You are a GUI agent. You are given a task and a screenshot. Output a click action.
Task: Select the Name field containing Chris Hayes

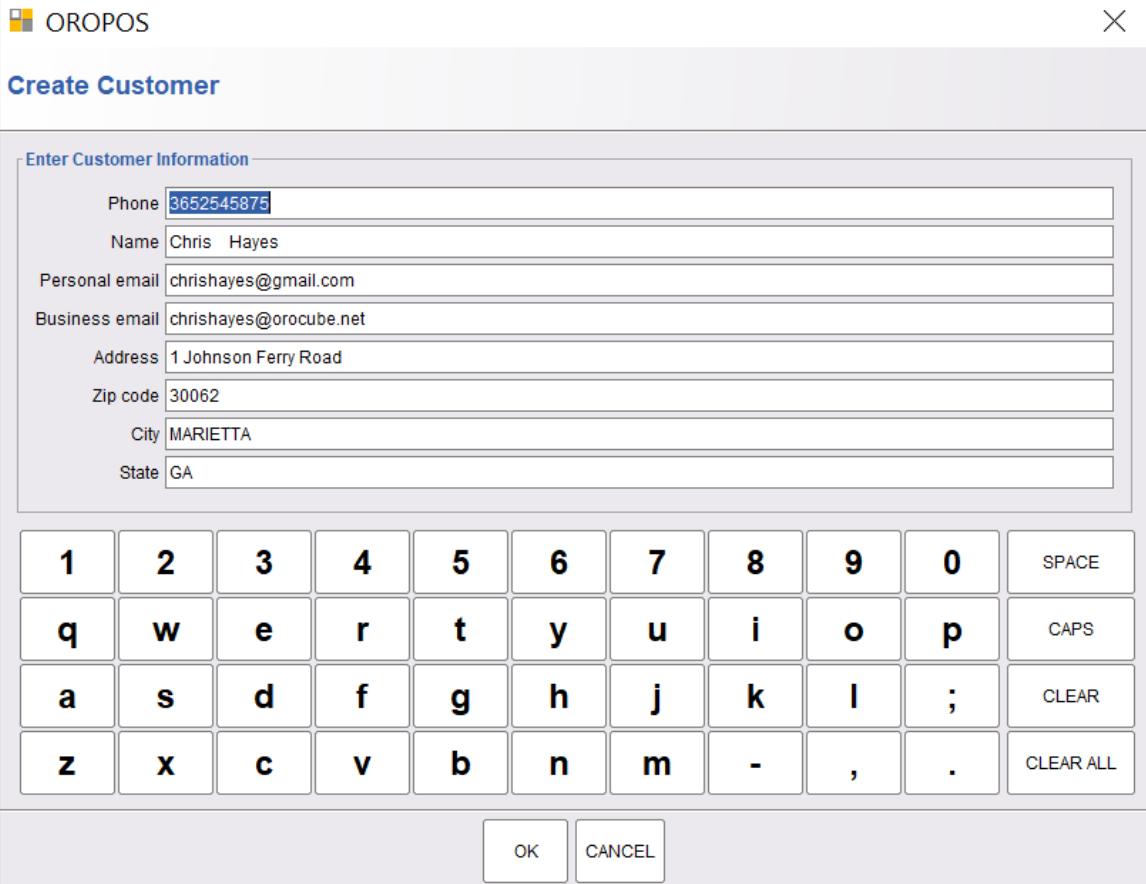pyautogui.click(x=639, y=242)
